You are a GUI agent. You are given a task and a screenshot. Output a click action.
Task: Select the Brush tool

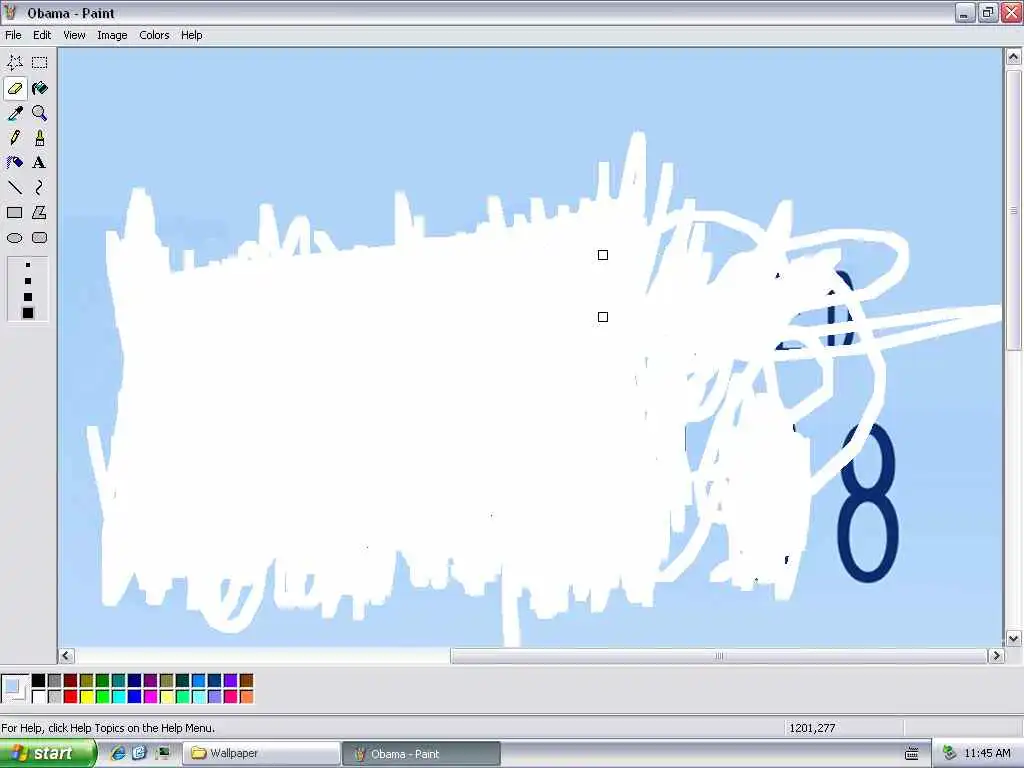pos(40,138)
